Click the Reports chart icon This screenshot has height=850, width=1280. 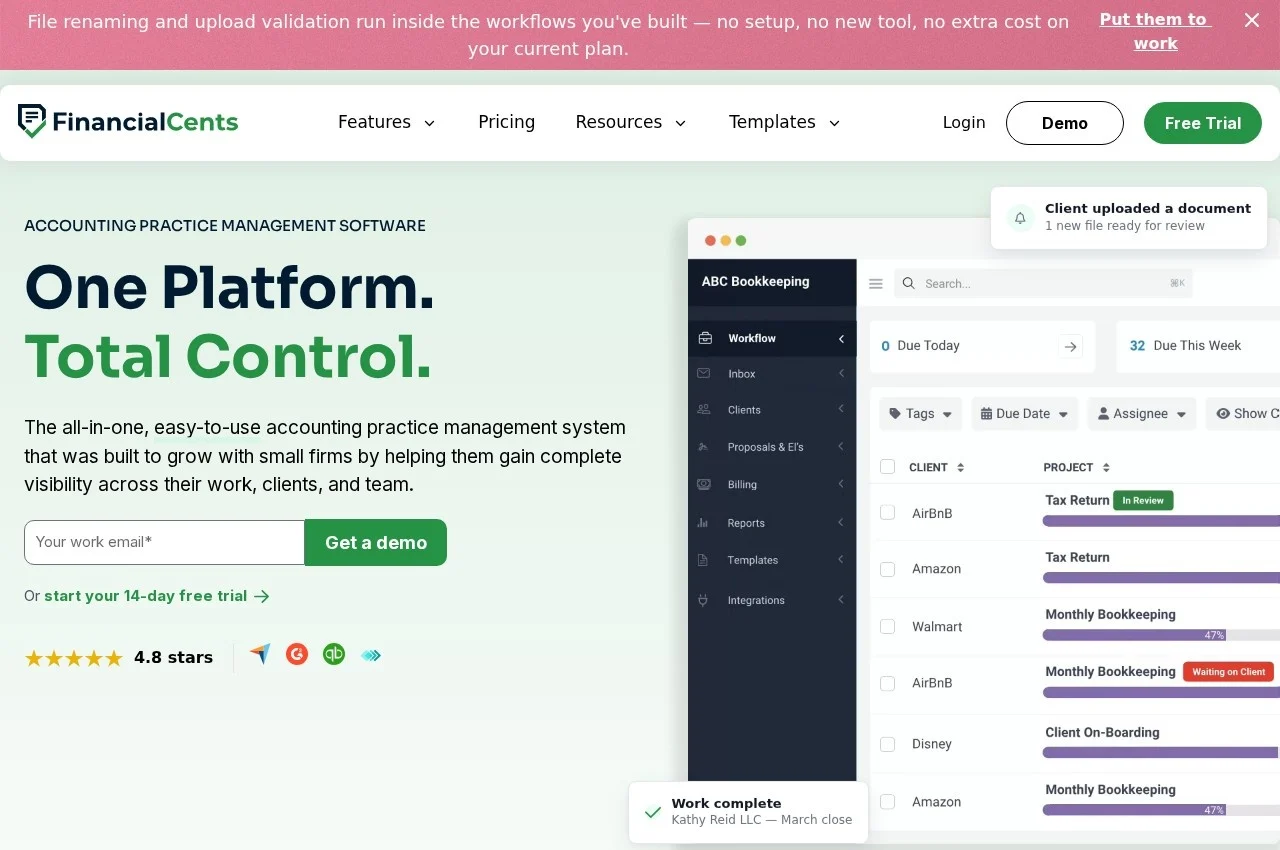click(703, 523)
